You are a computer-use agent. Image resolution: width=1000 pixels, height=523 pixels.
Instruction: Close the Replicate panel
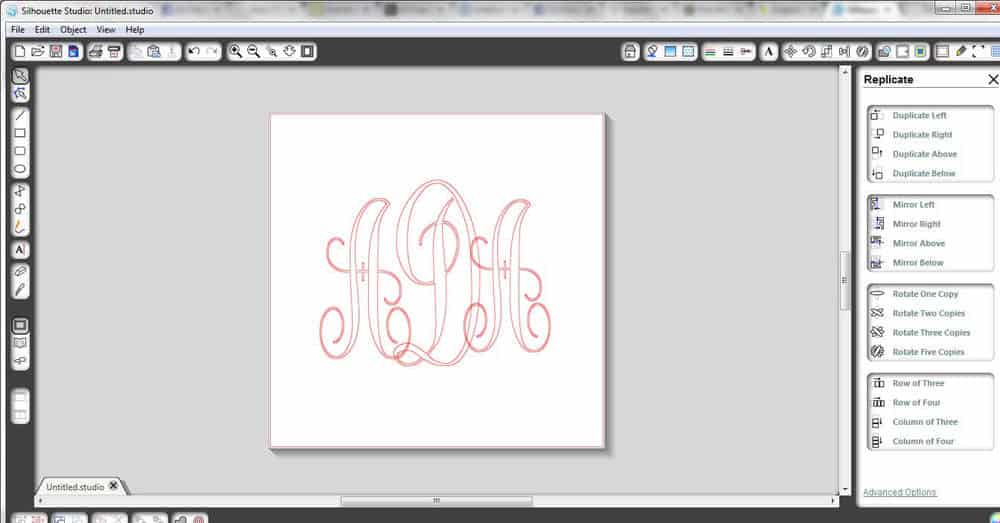tap(993, 79)
